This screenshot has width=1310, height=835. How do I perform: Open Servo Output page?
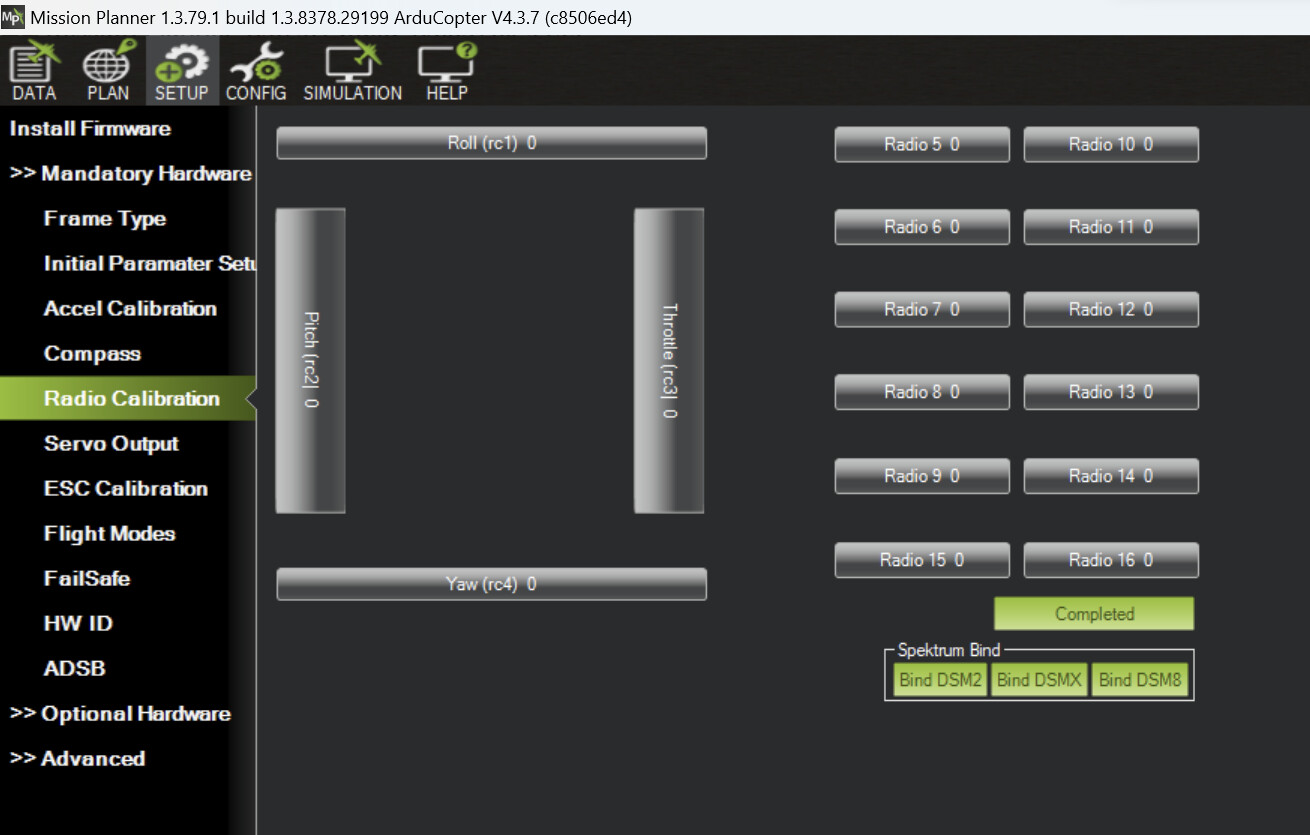pyautogui.click(x=111, y=444)
